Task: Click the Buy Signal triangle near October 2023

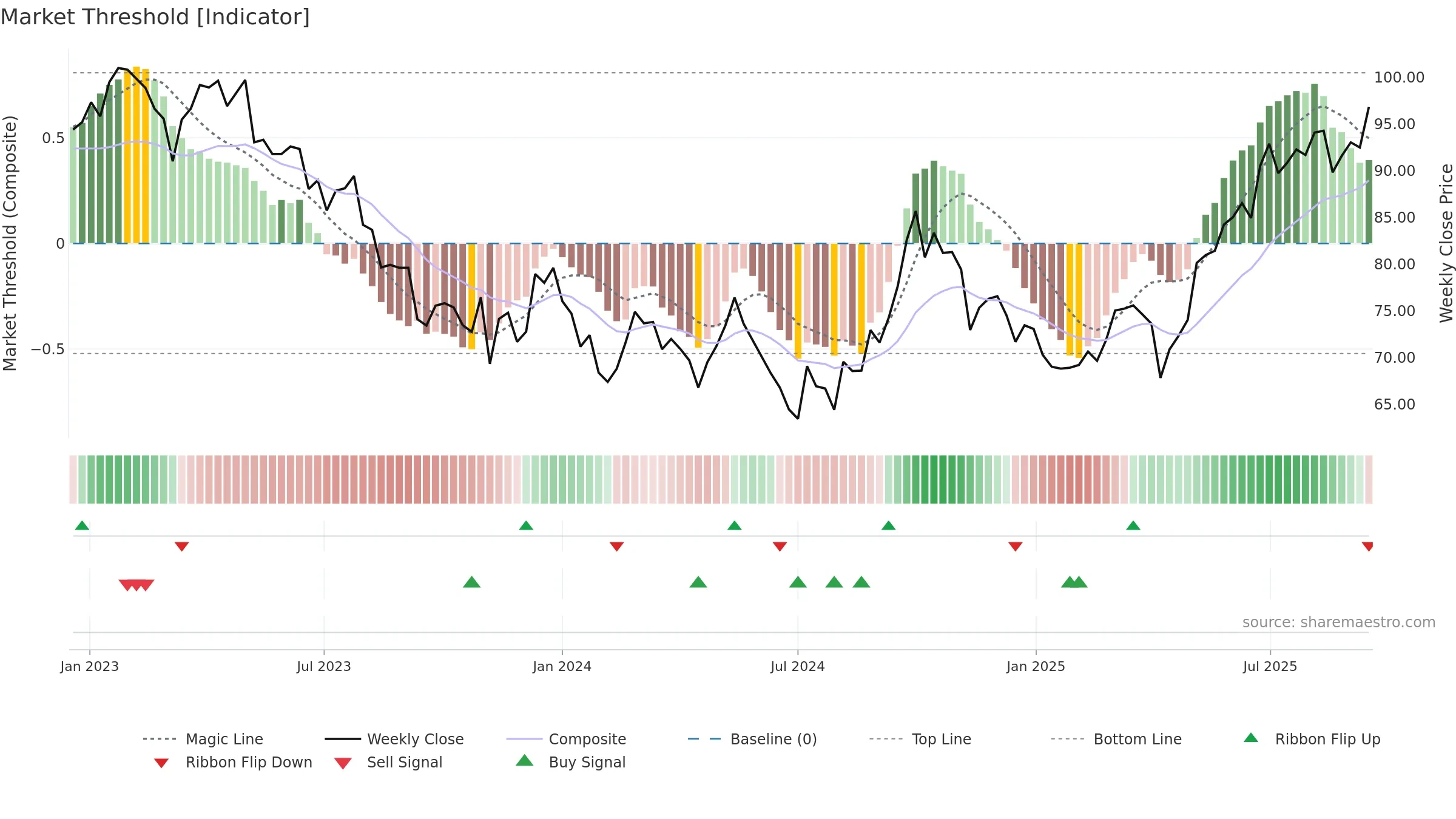Action: pos(471,582)
